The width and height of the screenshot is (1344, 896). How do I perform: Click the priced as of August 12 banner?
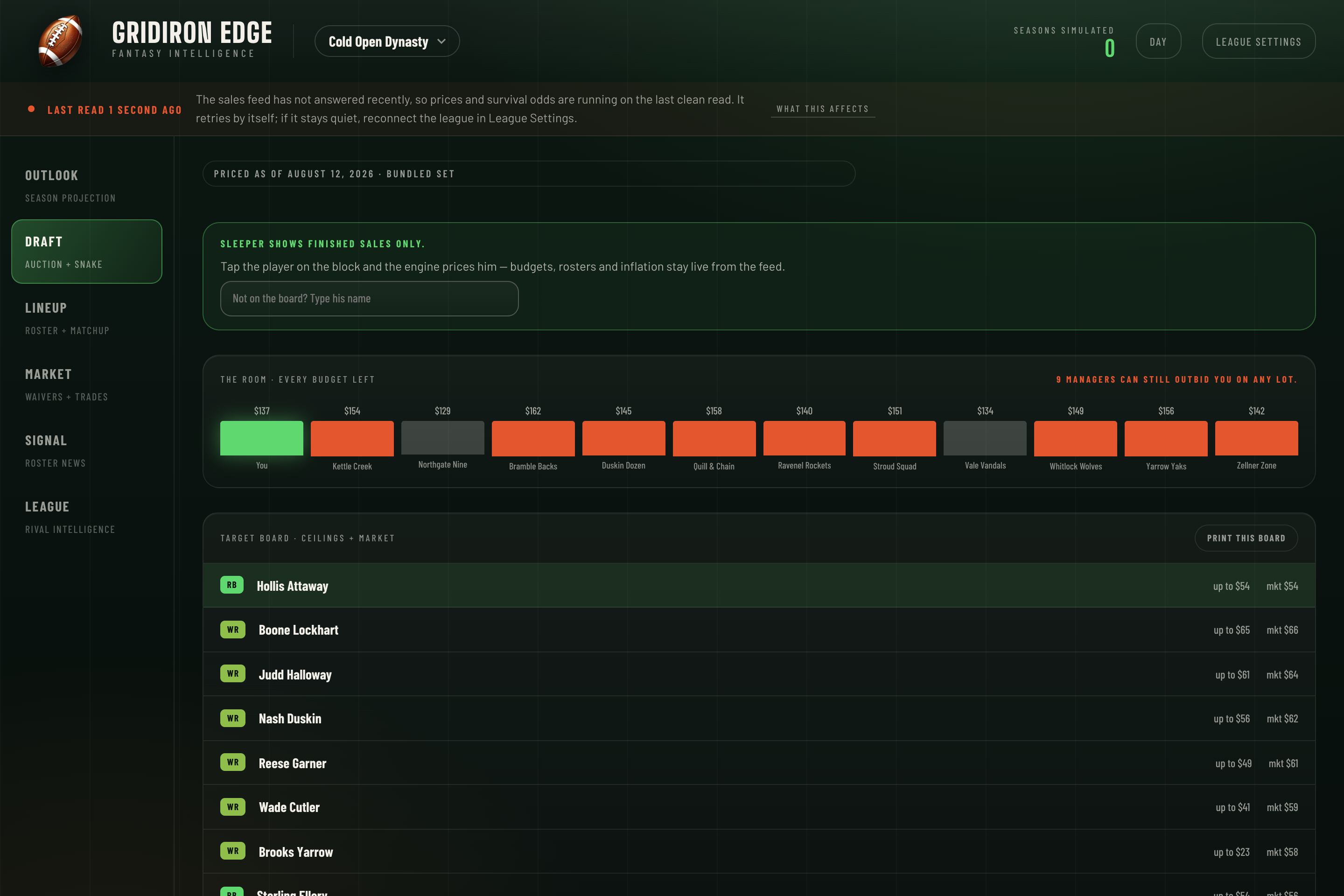coord(529,174)
